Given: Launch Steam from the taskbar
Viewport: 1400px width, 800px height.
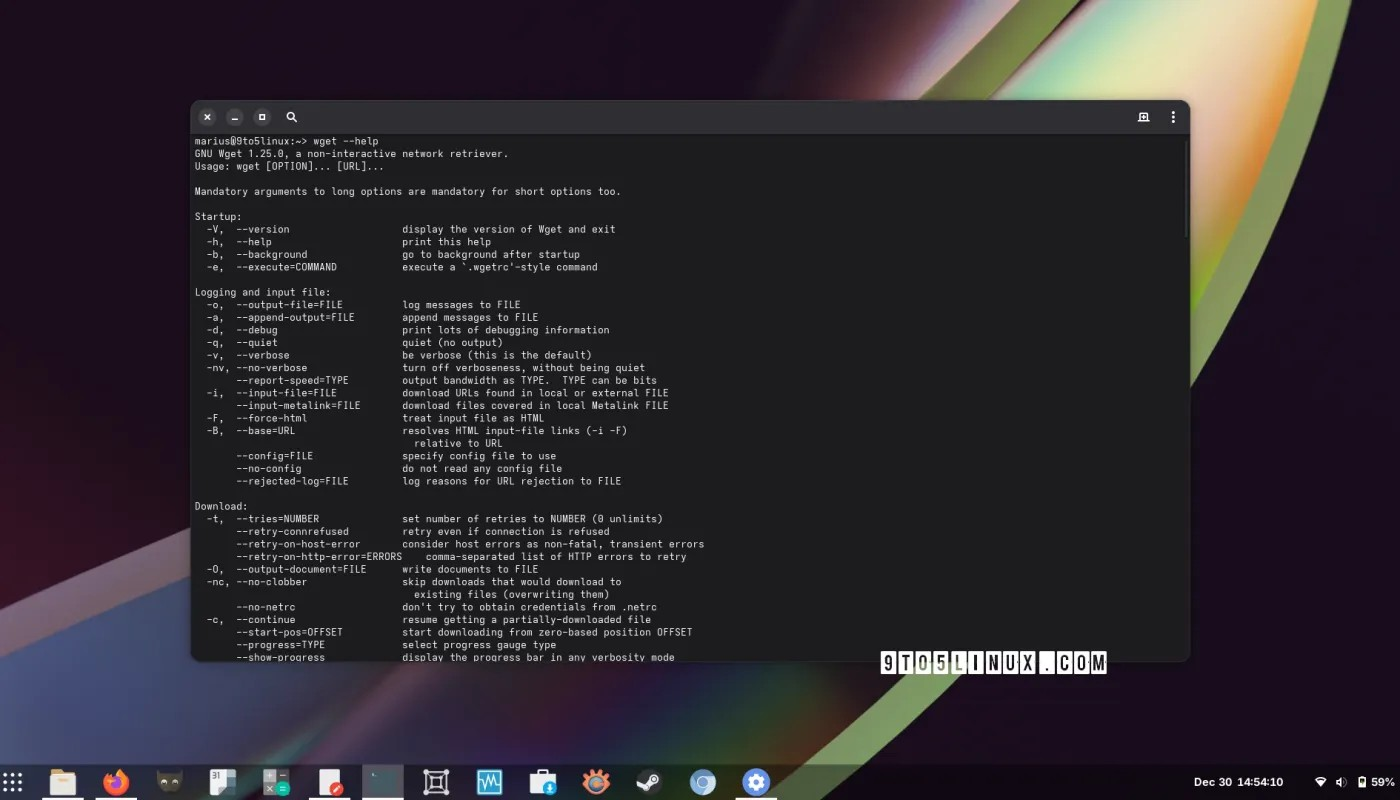Looking at the screenshot, I should click(649, 781).
